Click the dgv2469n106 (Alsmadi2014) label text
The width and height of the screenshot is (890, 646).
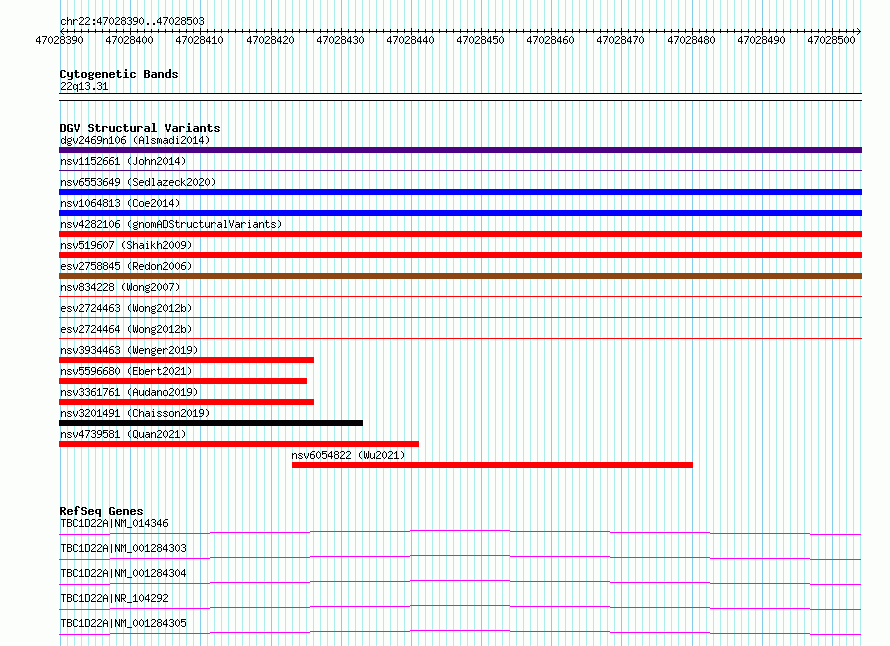click(x=135, y=140)
